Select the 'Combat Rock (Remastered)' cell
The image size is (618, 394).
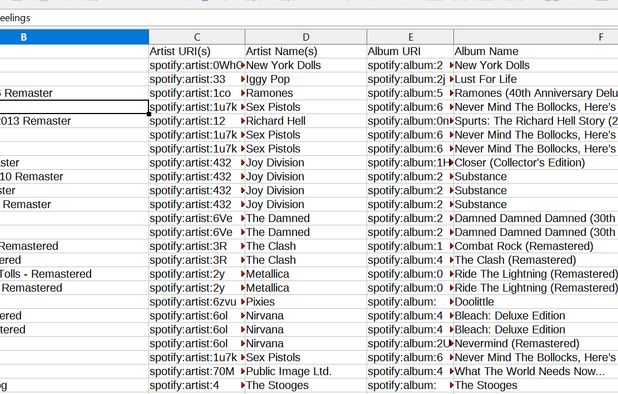pos(536,246)
